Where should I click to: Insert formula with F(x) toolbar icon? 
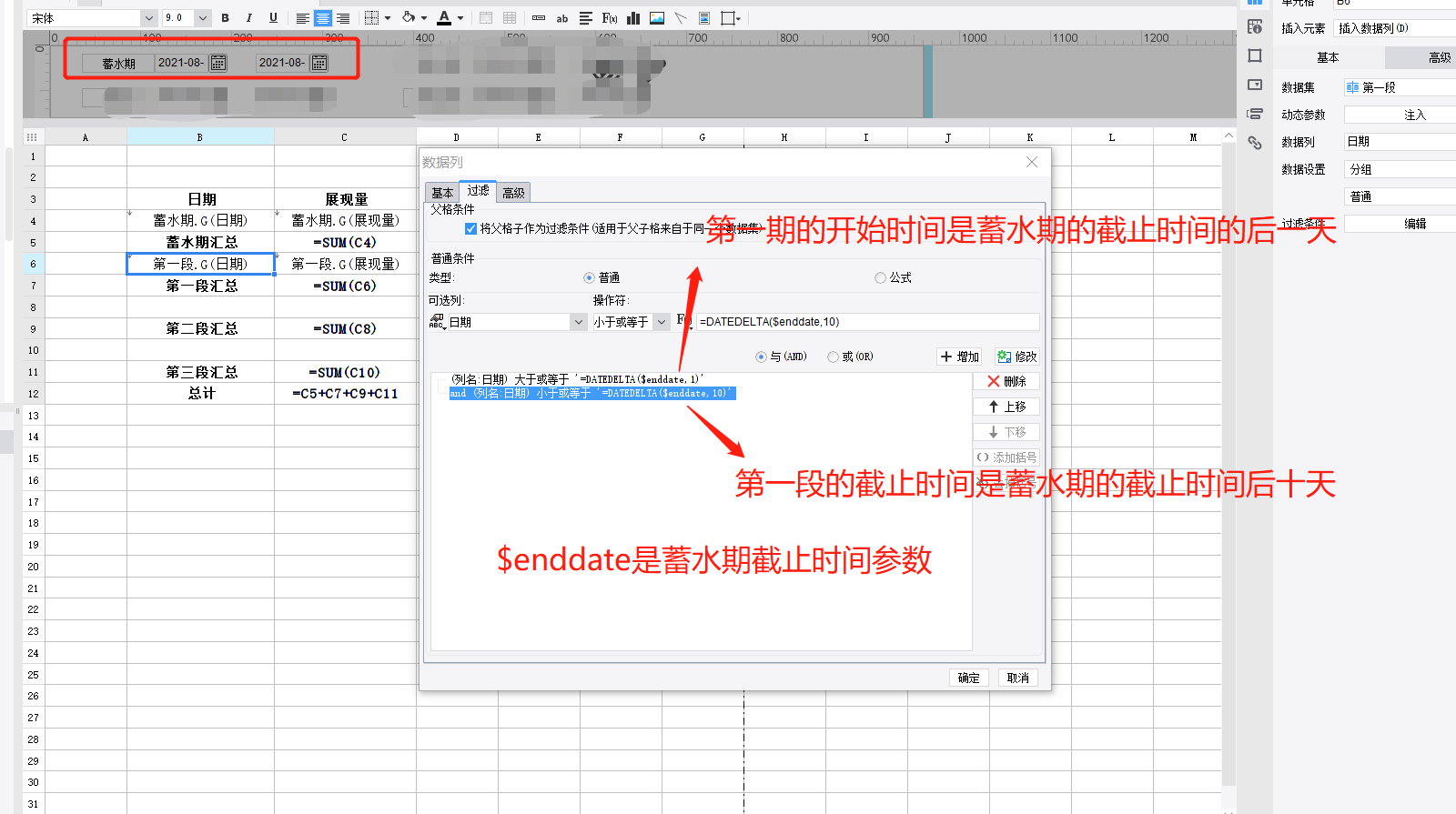click(610, 18)
